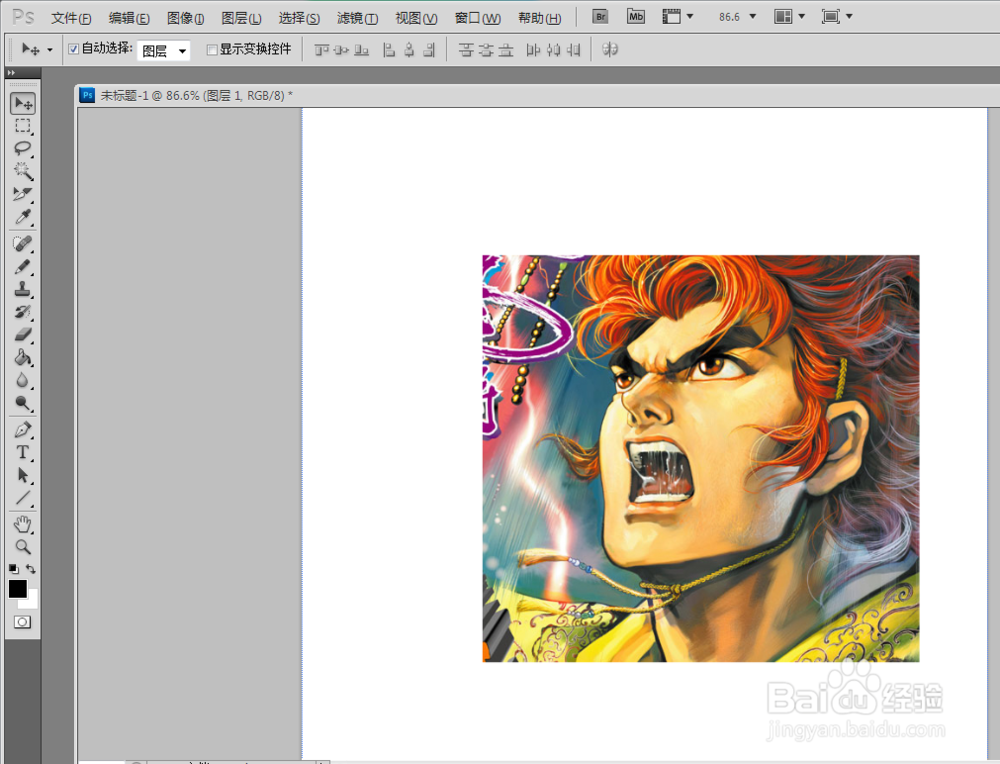This screenshot has height=764, width=1000.
Task: Align right edges of layers
Action: point(430,50)
